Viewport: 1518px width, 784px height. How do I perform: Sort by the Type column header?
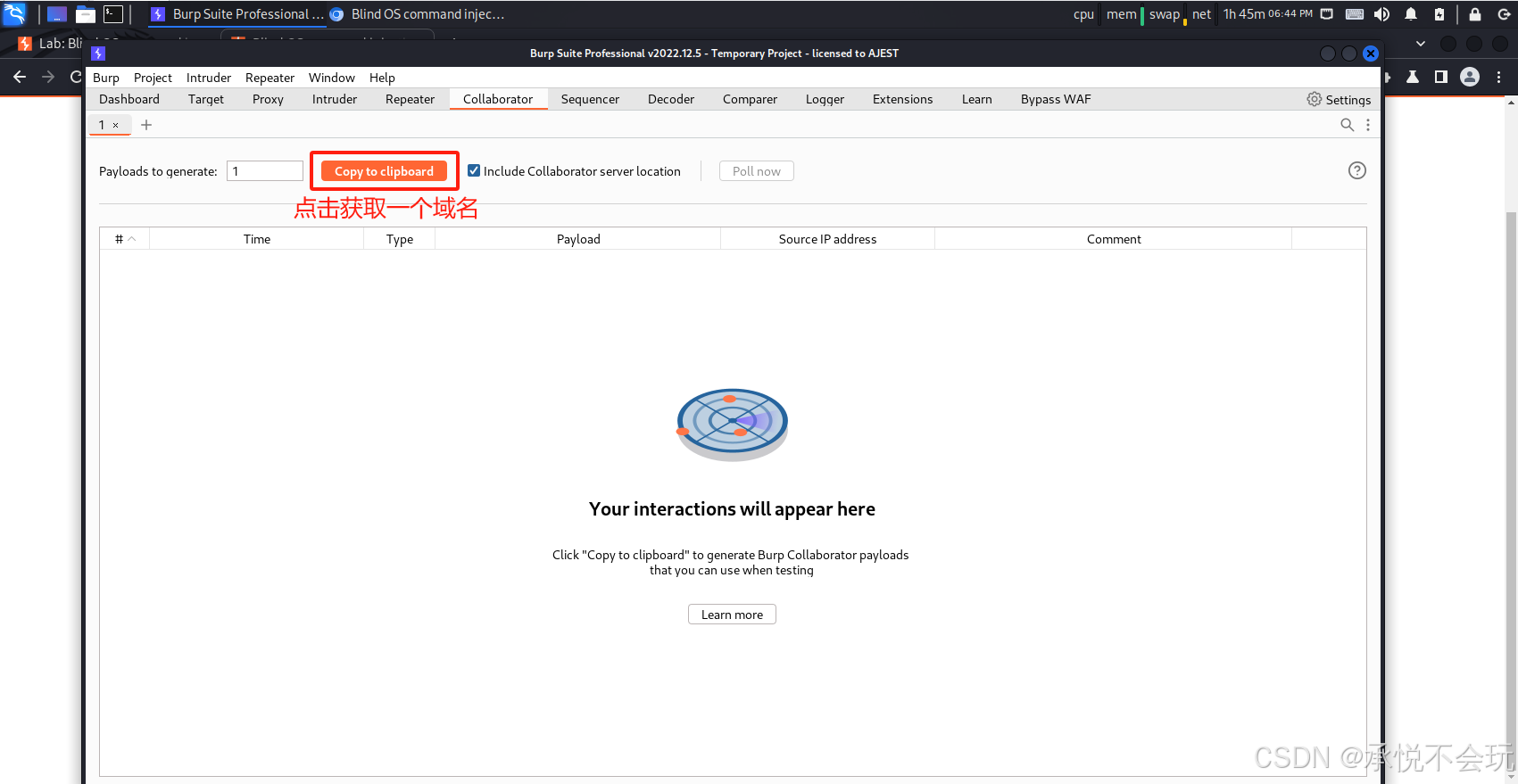400,239
